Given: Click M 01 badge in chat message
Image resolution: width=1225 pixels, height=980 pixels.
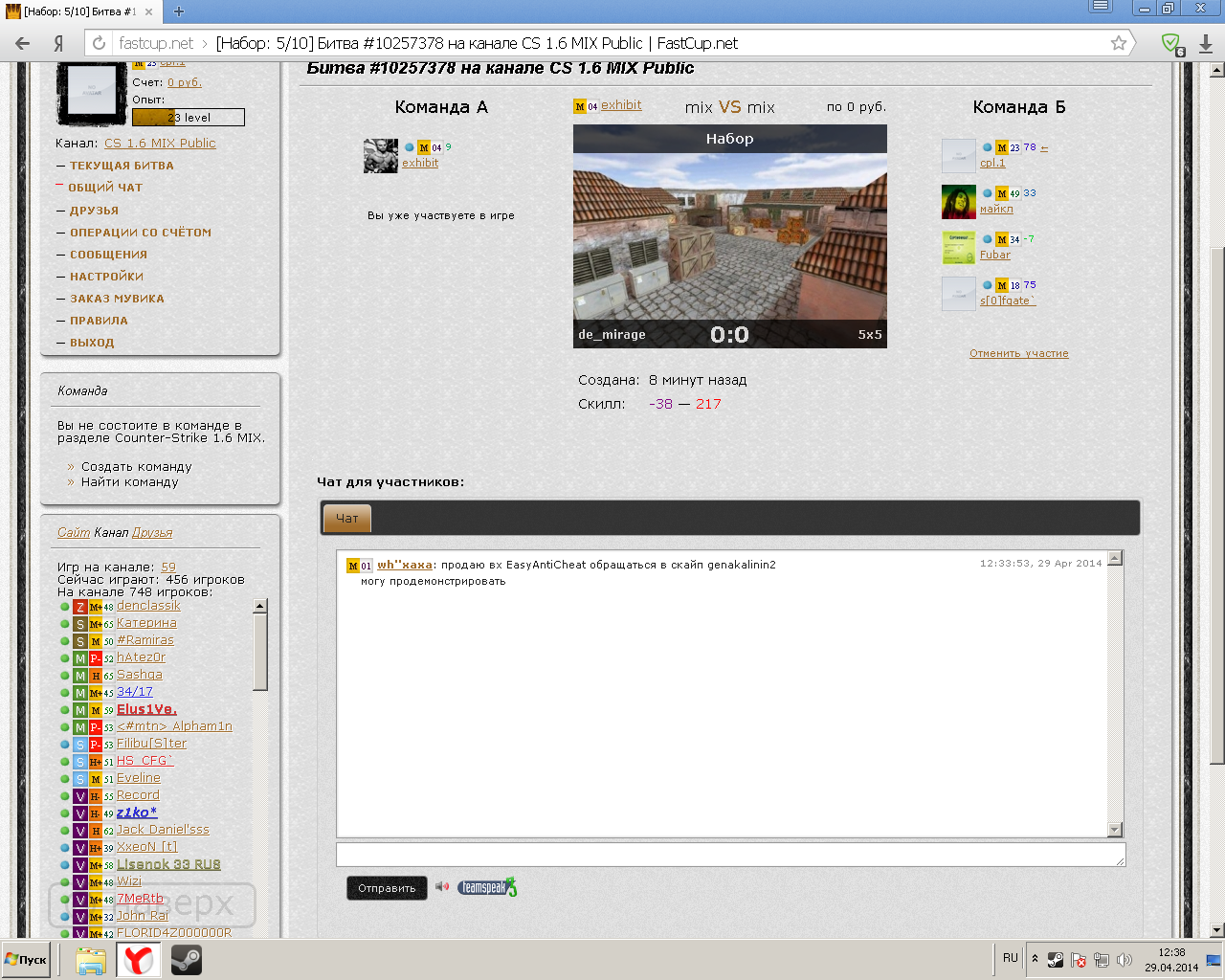Looking at the screenshot, I should pos(359,566).
